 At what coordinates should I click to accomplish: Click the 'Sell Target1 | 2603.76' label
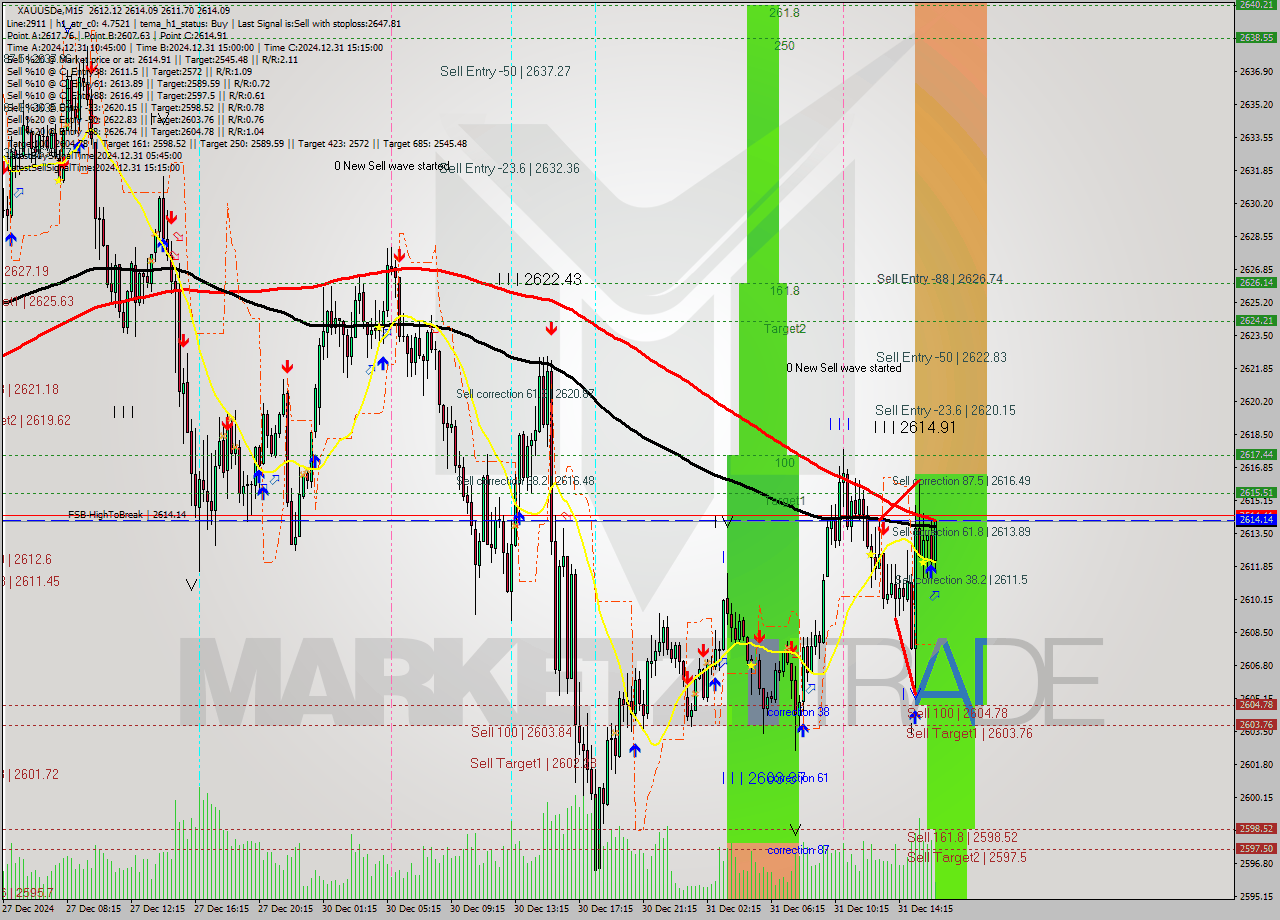969,733
